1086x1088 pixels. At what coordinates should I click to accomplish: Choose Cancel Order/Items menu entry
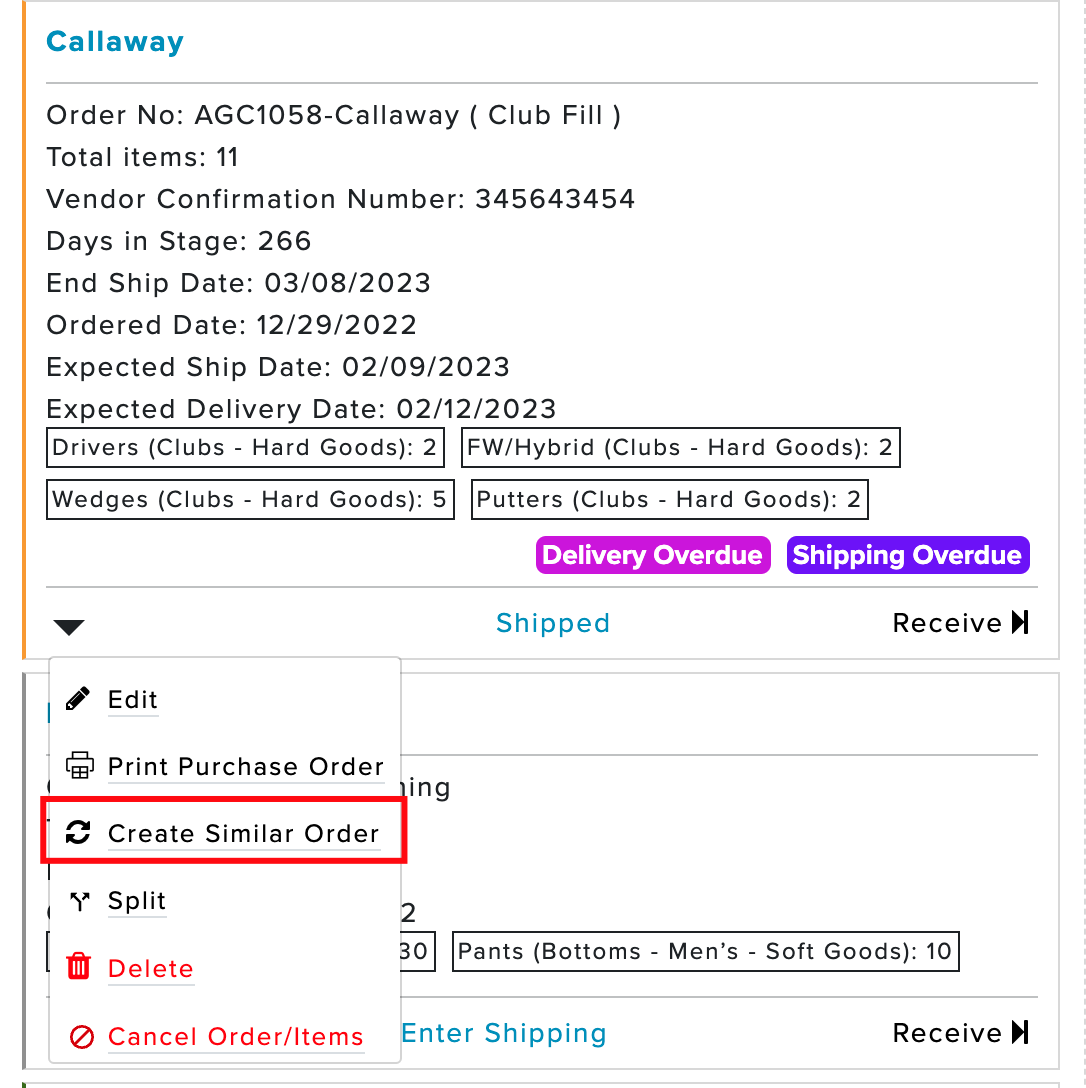tap(236, 1037)
